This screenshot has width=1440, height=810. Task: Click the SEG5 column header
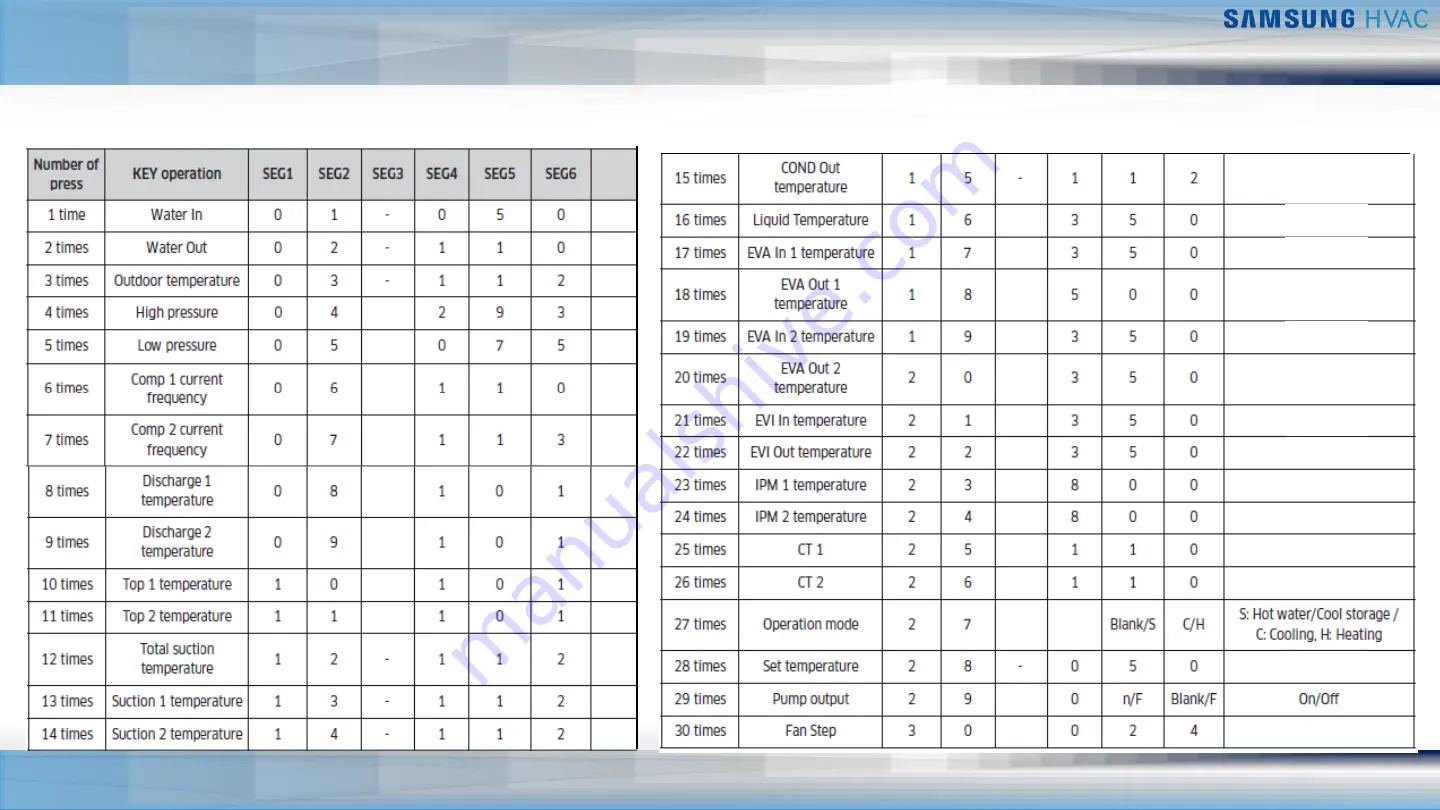500,174
